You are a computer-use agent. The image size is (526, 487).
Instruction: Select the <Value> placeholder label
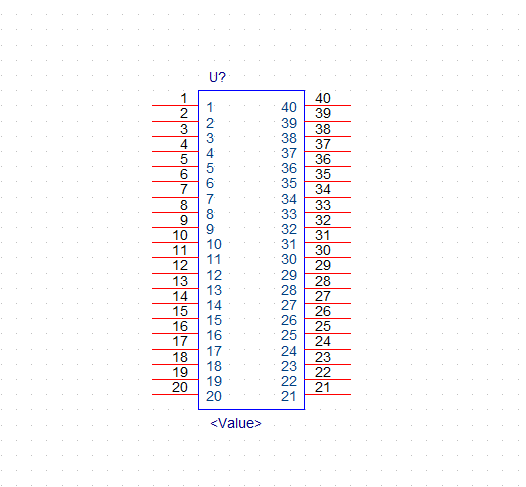click(235, 423)
